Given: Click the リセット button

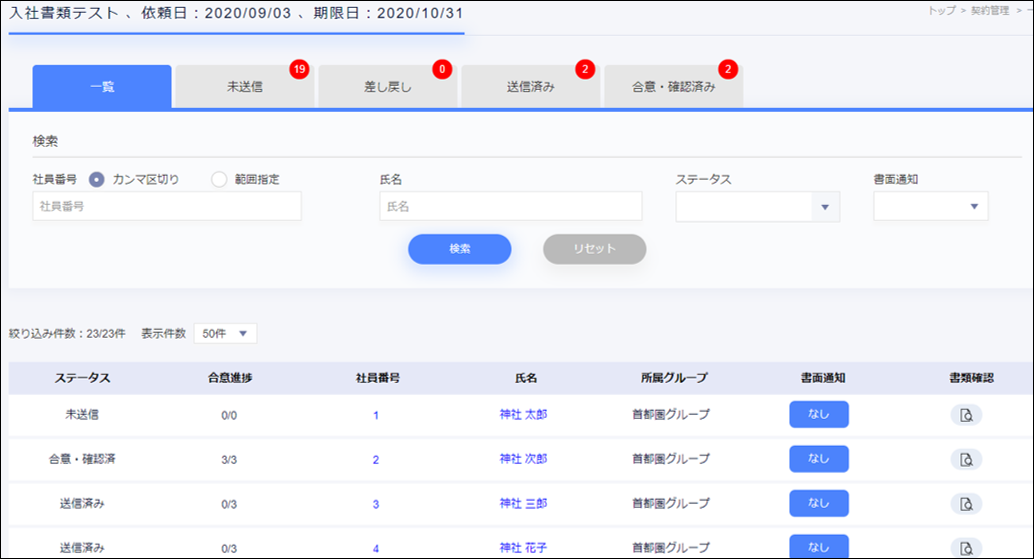Looking at the screenshot, I should point(594,249).
